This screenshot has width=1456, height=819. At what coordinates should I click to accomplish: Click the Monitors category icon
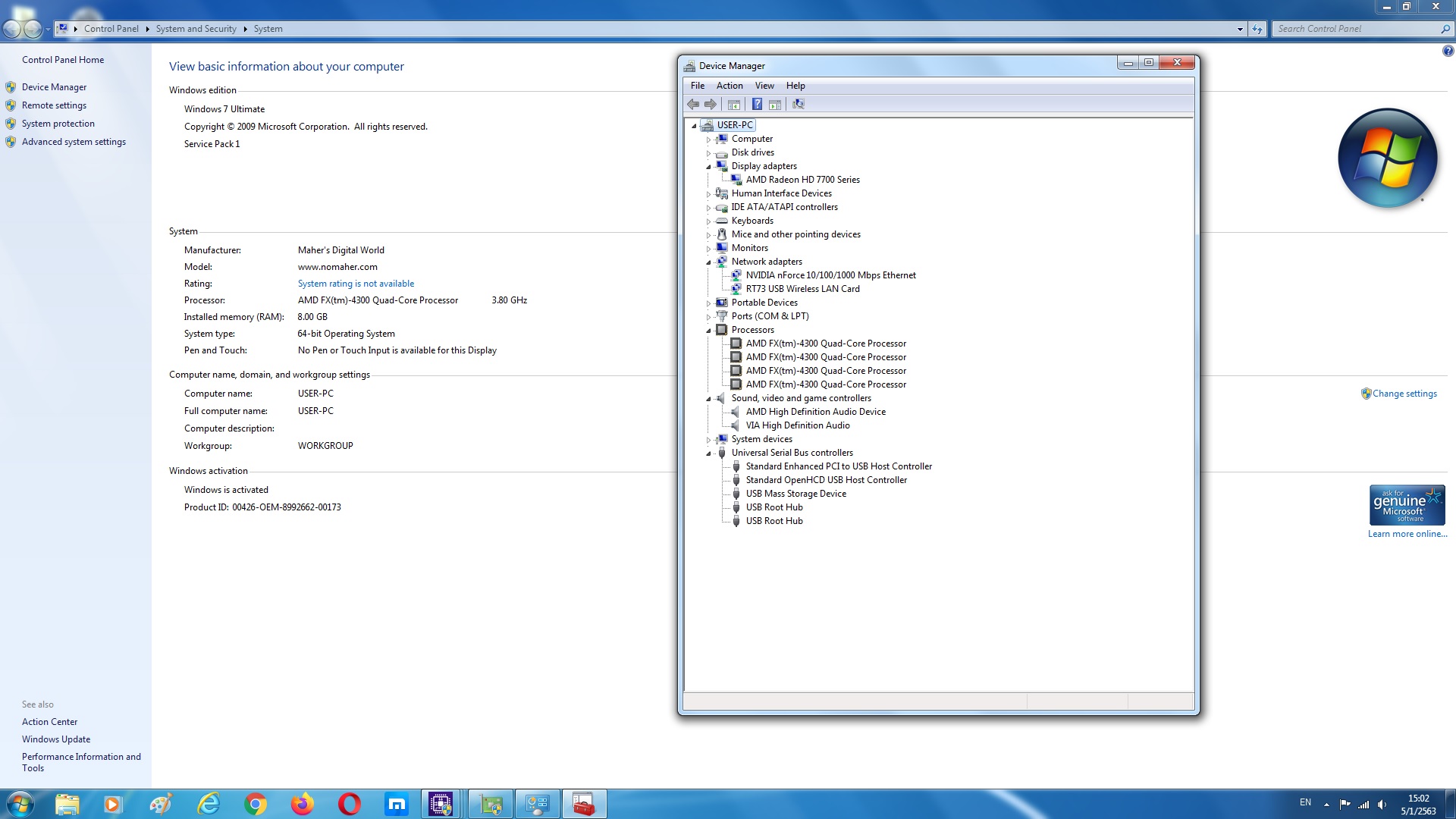(722, 248)
